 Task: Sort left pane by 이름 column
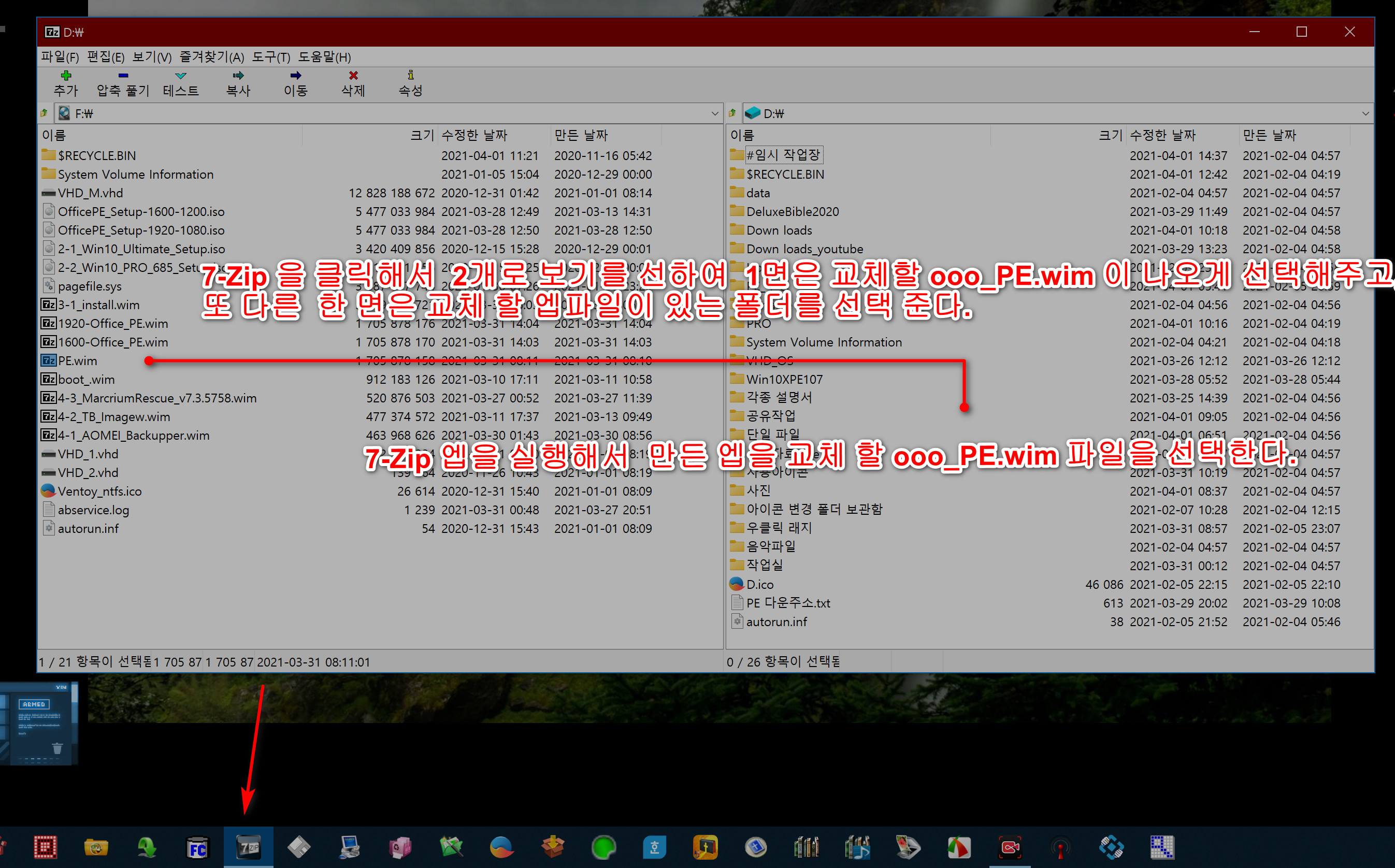pyautogui.click(x=170, y=135)
